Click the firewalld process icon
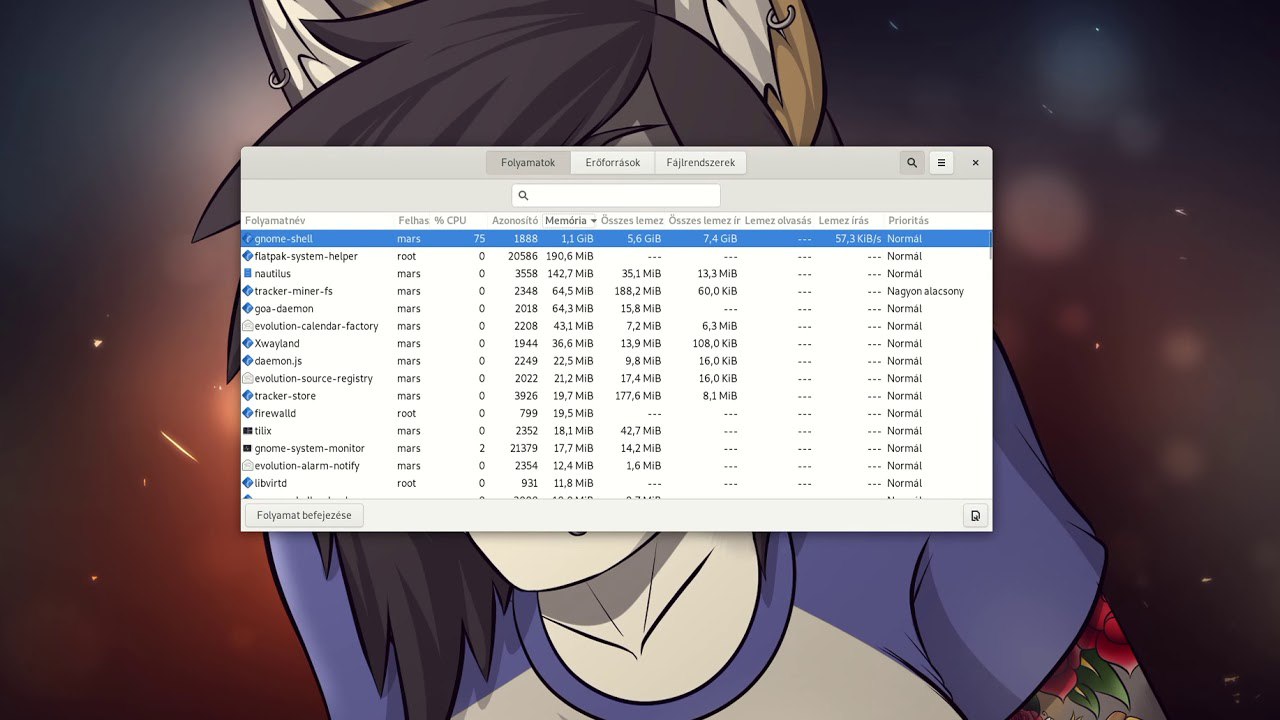Screen dimensions: 1280x720 [248, 413]
